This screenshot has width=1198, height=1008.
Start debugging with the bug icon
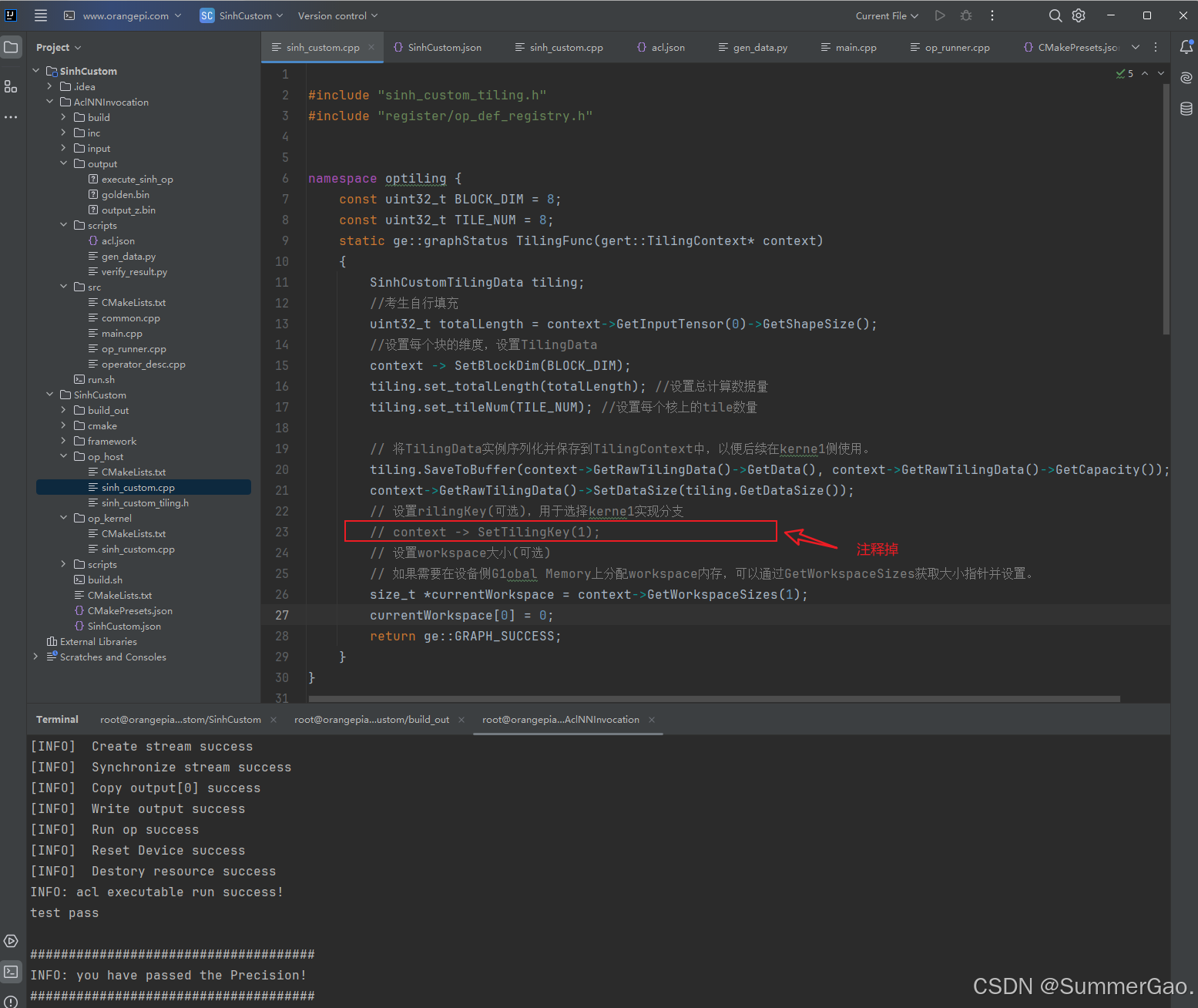[x=965, y=15]
